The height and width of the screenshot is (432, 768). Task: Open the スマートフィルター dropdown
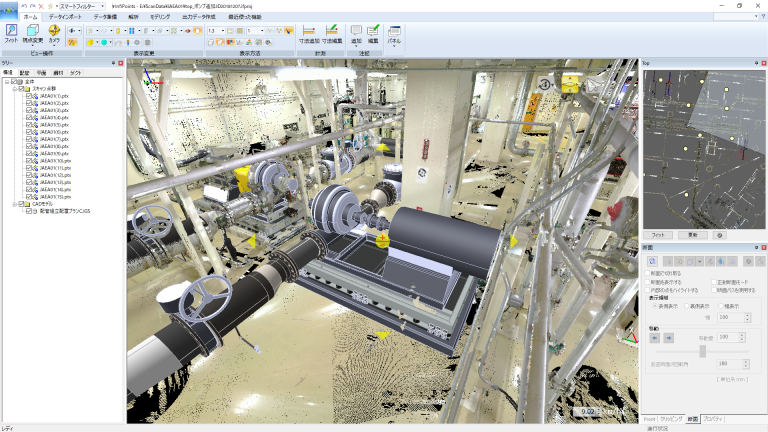point(81,6)
